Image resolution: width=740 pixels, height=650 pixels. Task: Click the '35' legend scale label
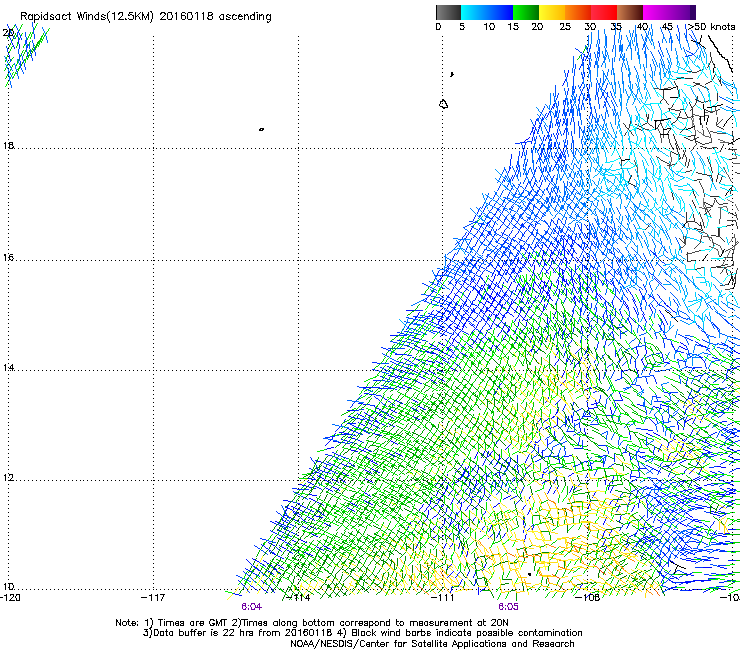pyautogui.click(x=616, y=27)
